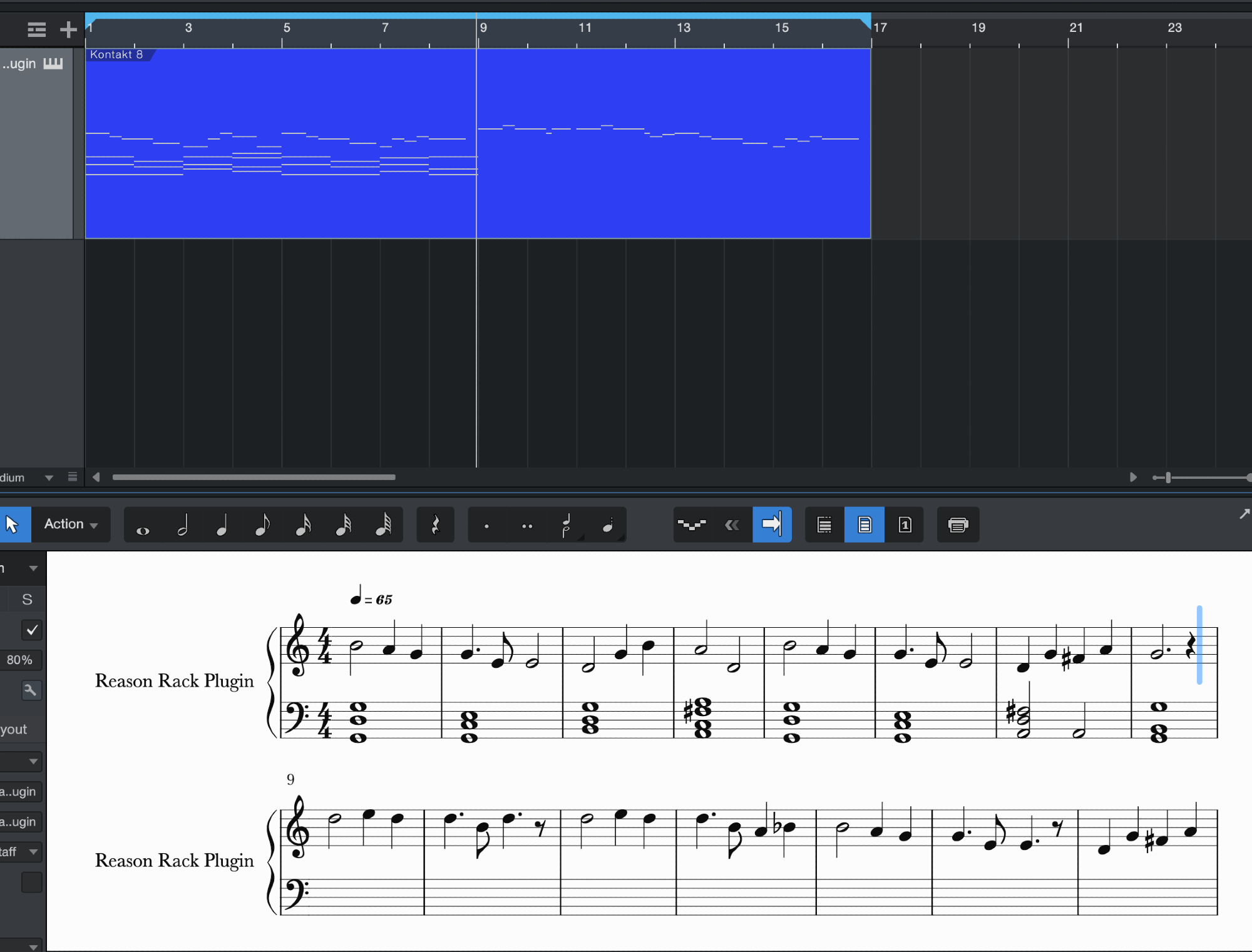Screen dimensions: 1252x952
Task: Adjust the horizontal timeline zoom slider
Action: (1168, 478)
